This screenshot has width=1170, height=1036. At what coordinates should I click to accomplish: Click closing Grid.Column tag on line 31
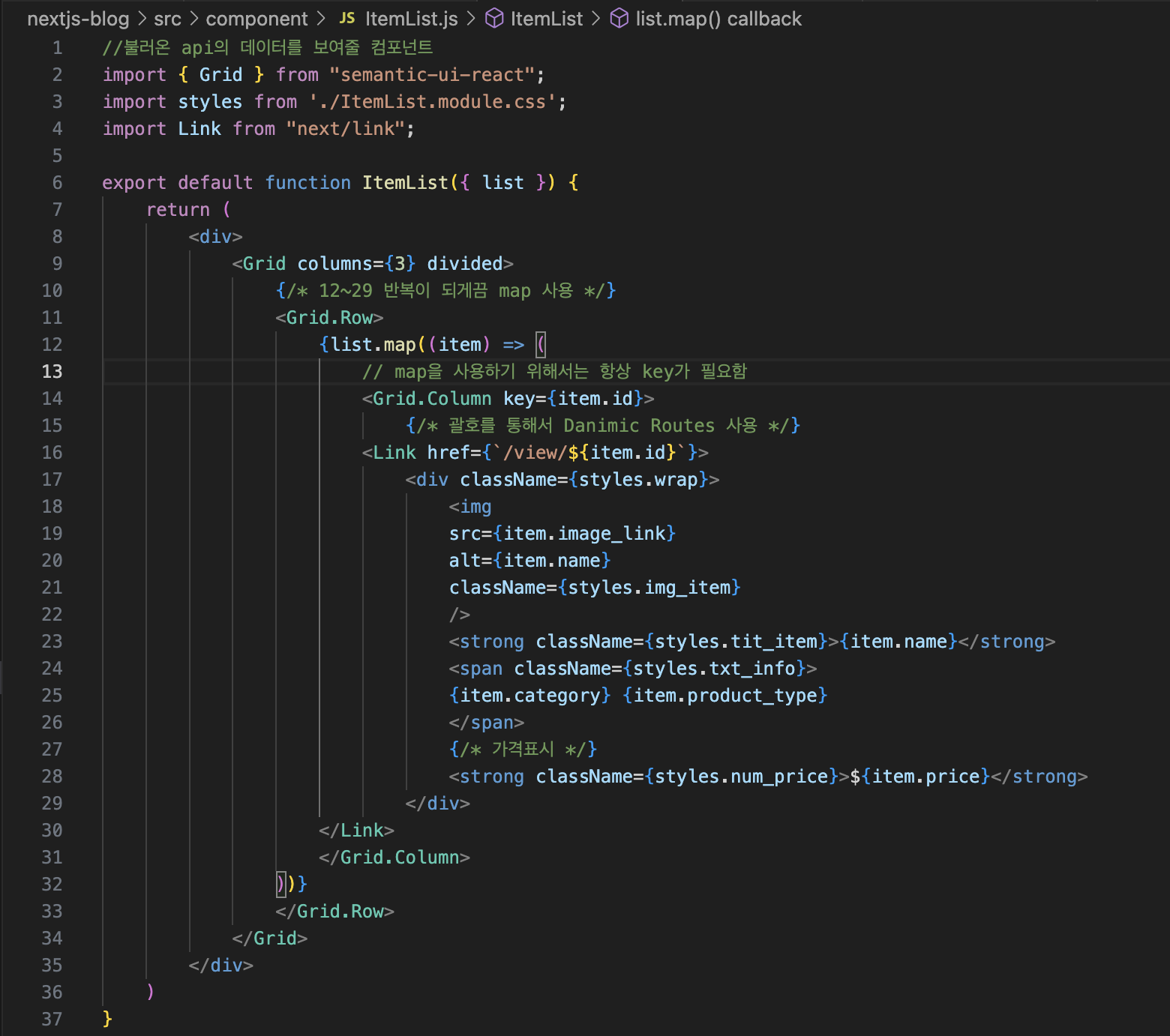point(394,857)
